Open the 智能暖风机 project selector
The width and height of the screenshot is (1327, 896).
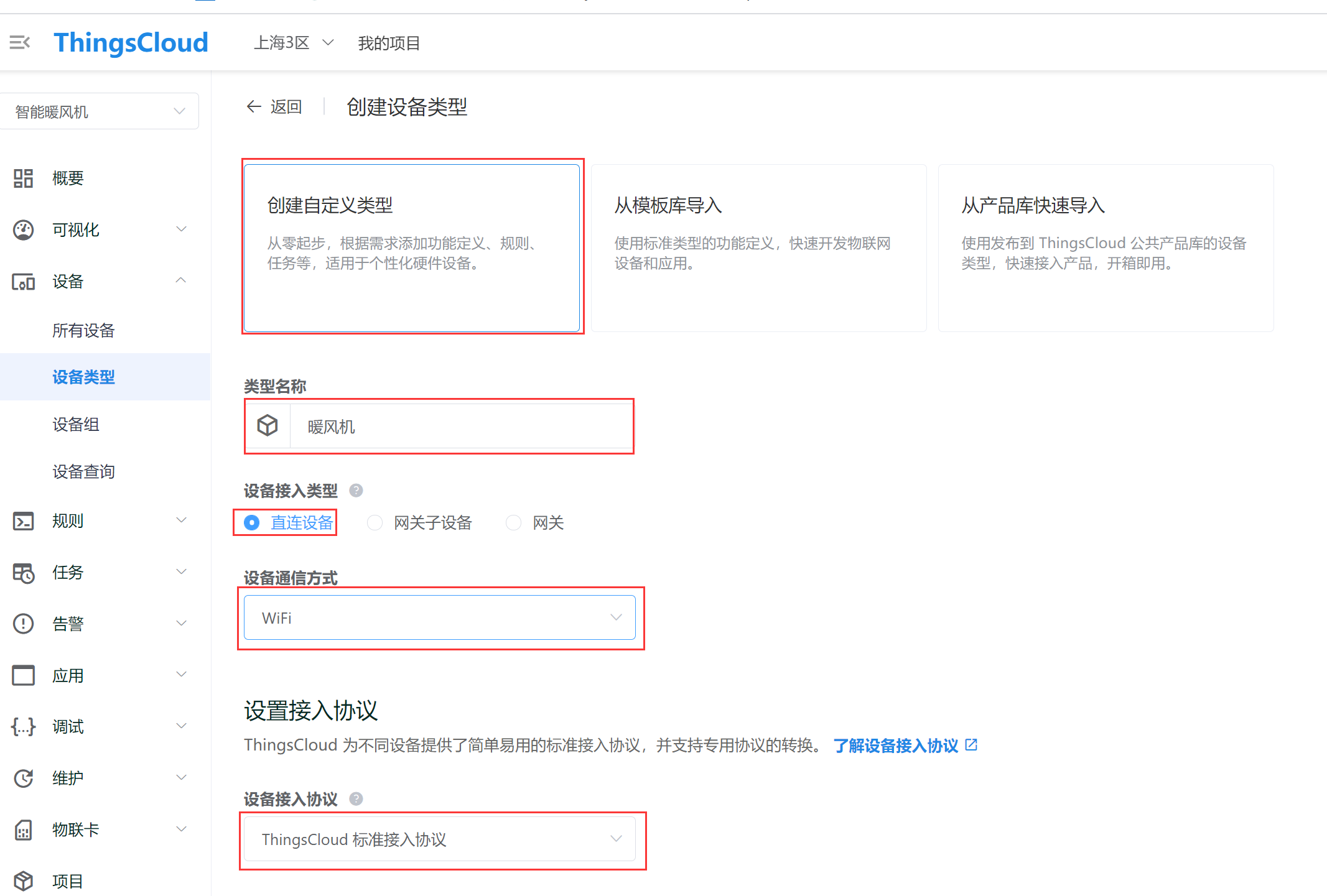(x=100, y=111)
